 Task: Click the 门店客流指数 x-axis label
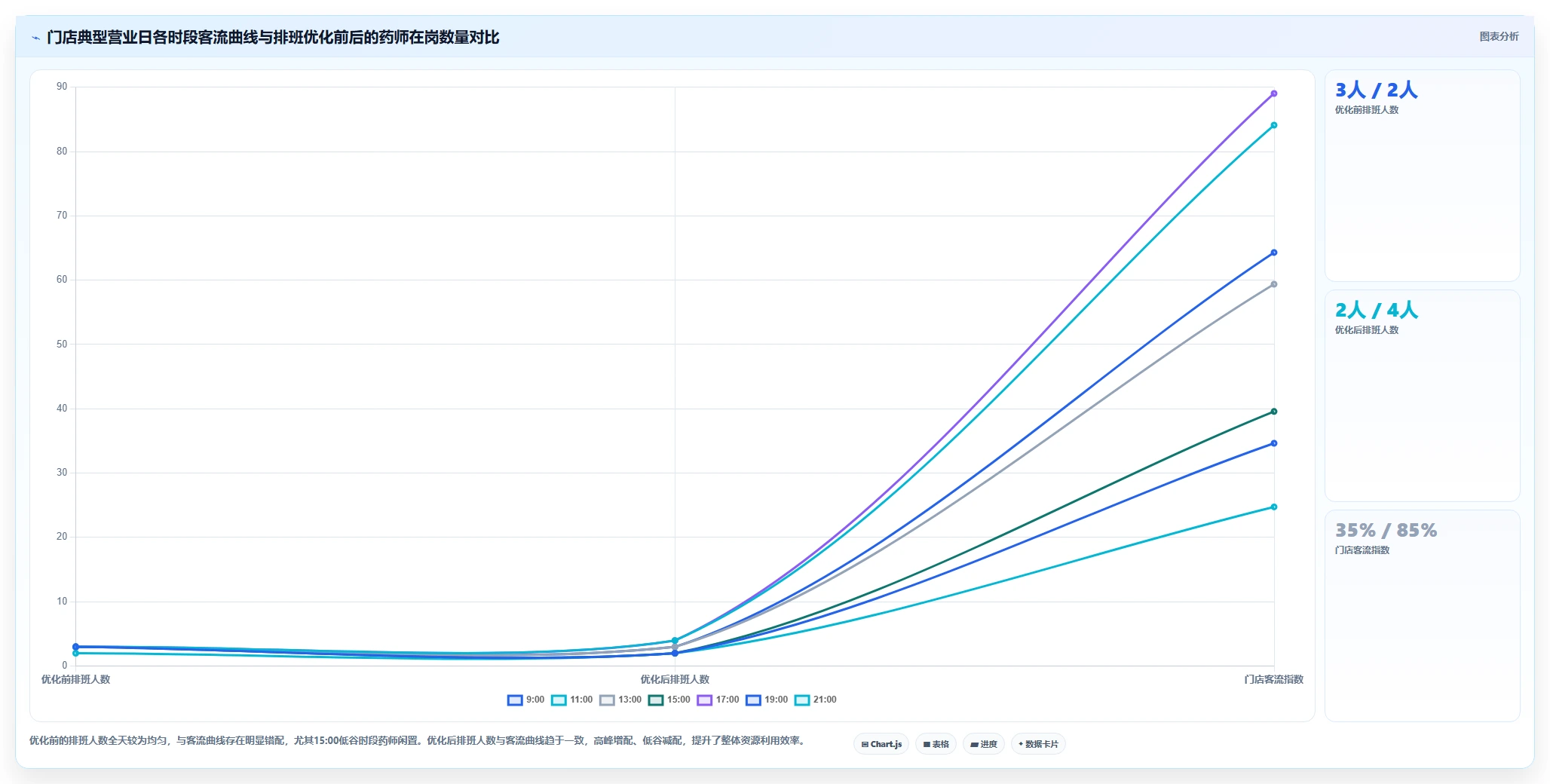pos(1273,679)
